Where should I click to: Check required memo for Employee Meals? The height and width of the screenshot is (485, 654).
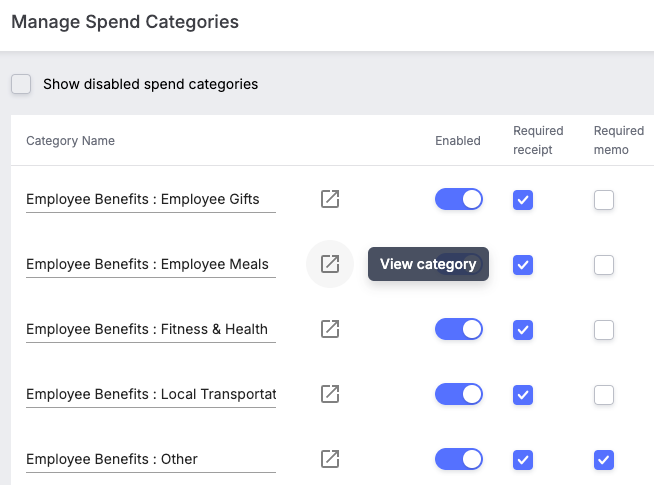604,265
